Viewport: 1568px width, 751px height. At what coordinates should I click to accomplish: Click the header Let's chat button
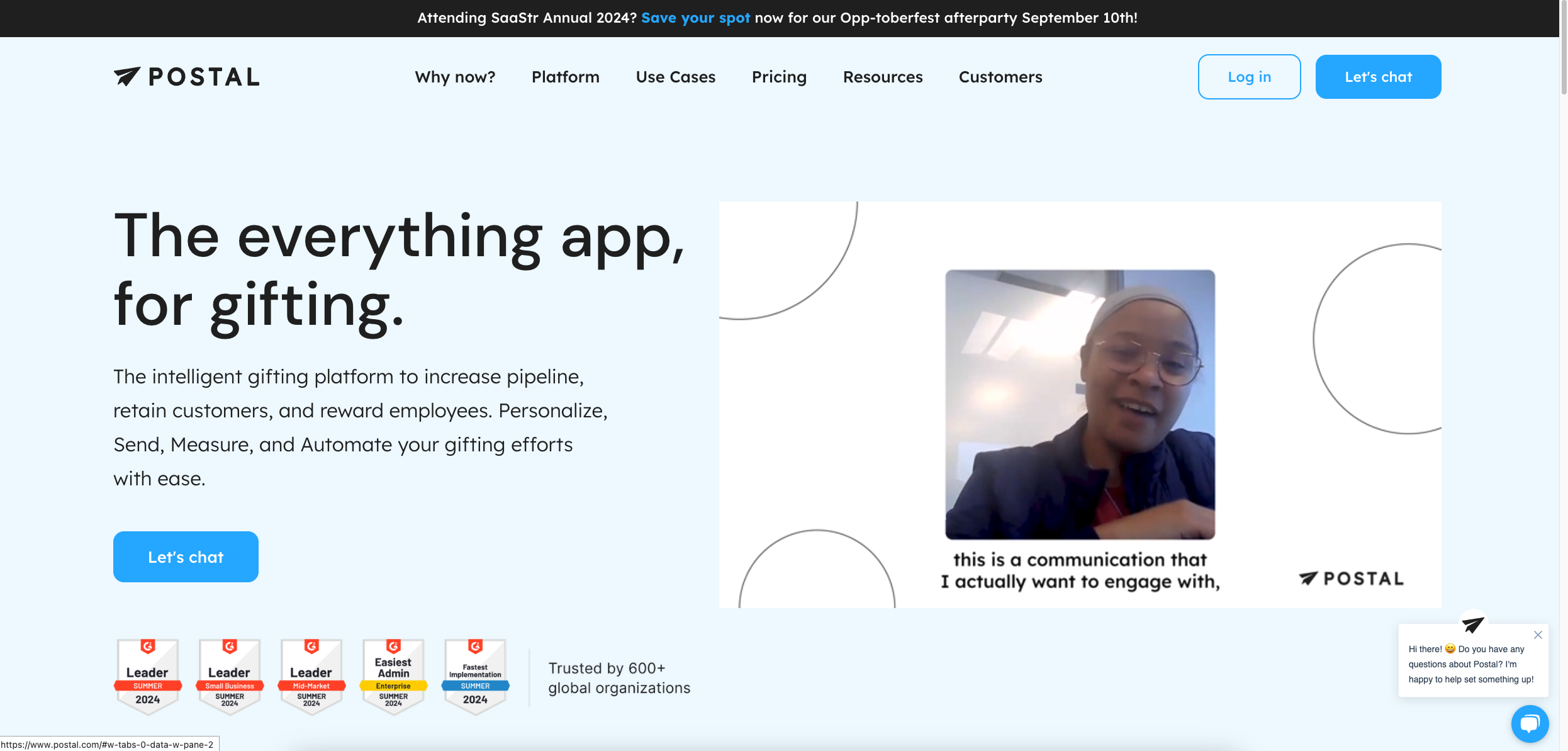1378,77
